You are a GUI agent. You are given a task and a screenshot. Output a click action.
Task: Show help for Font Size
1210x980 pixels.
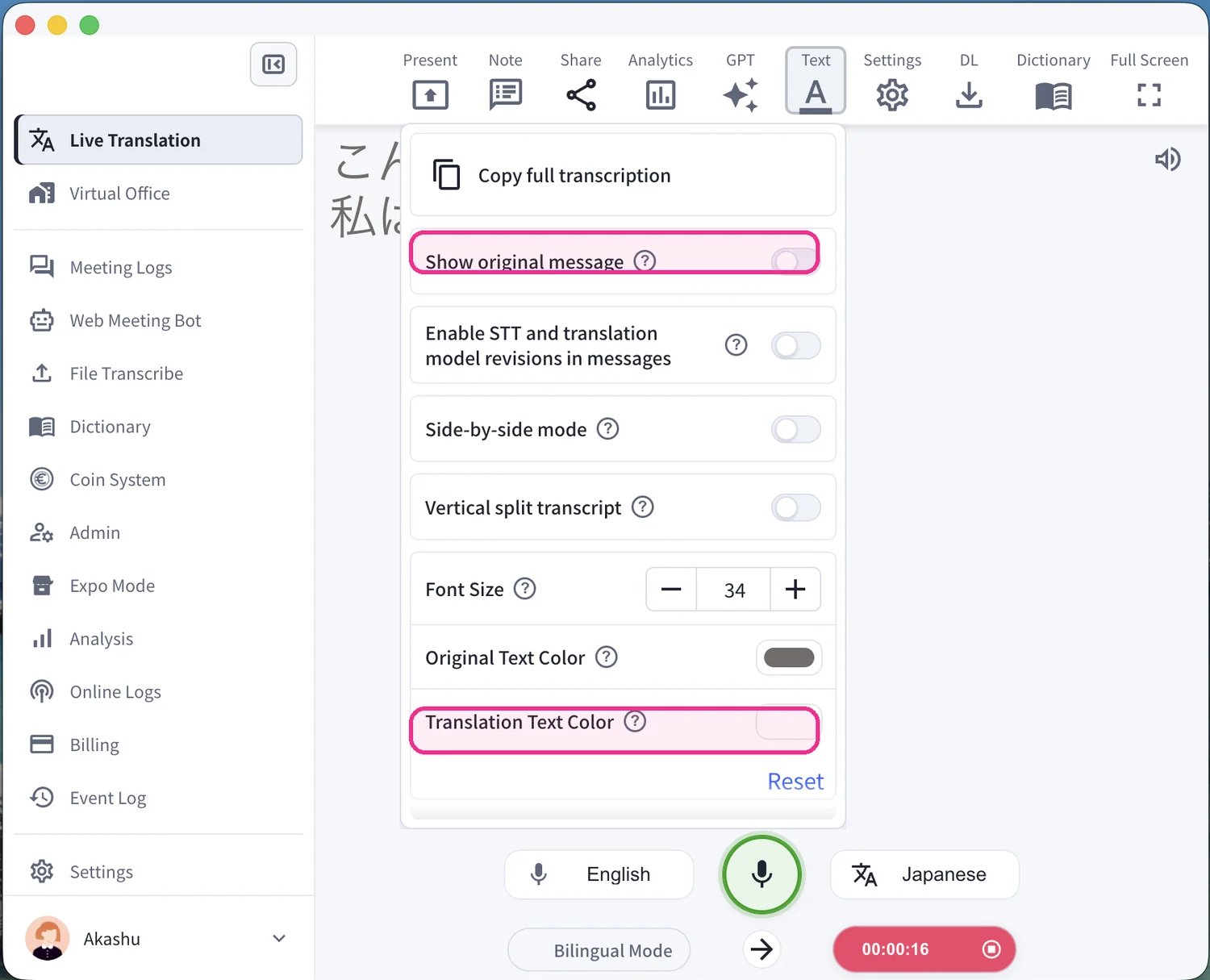pos(524,589)
